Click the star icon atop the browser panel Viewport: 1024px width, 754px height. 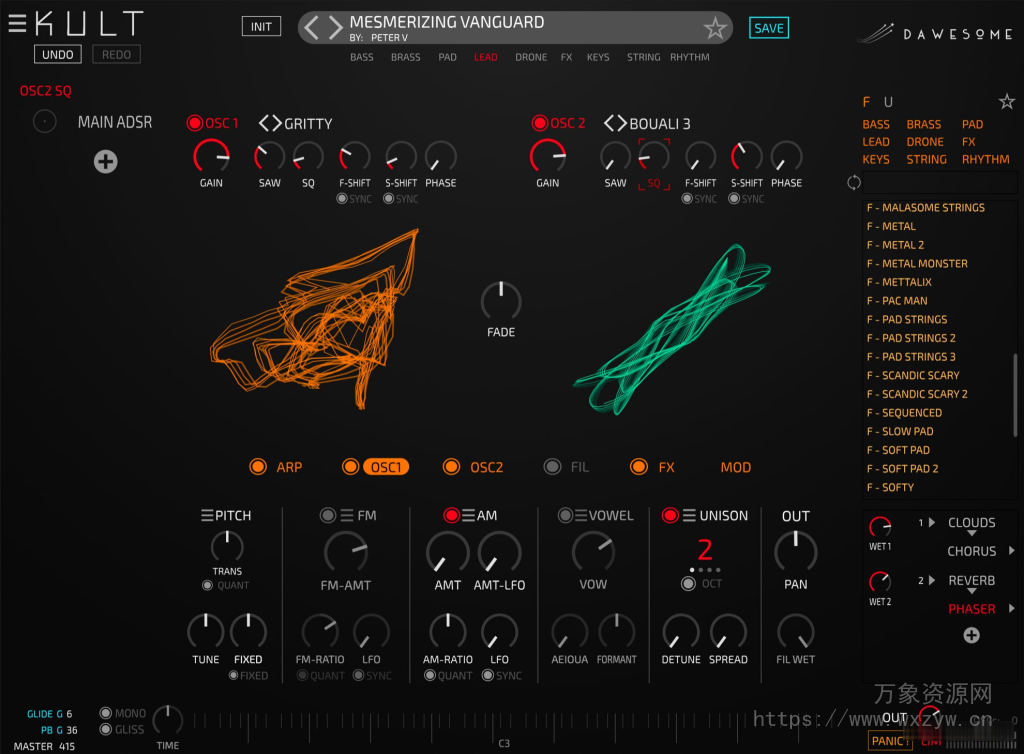(1006, 101)
